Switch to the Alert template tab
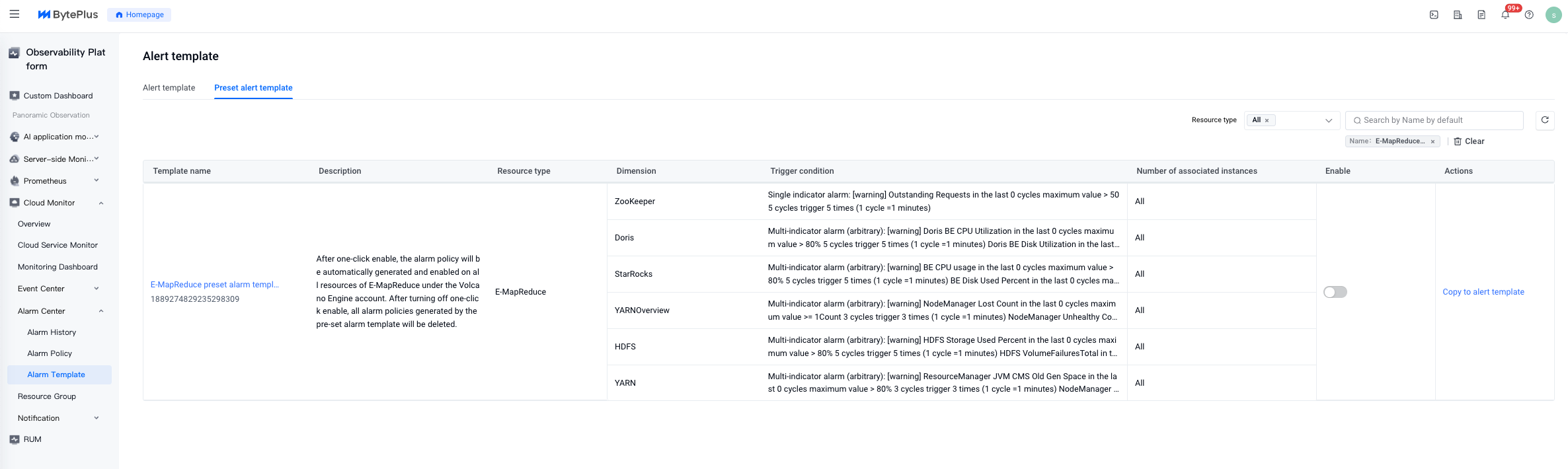Screen dimensions: 1568x469 (x=169, y=88)
